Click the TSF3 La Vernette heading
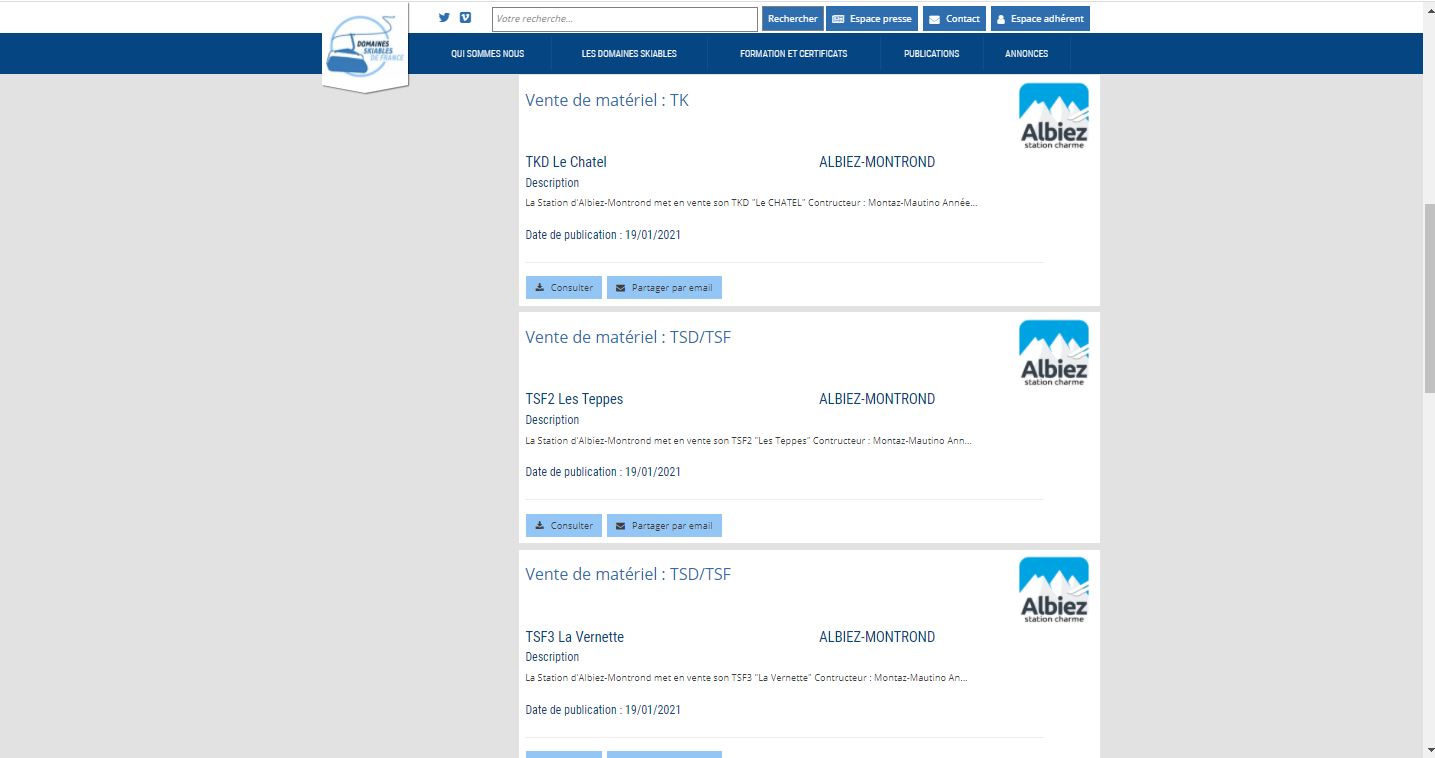1435x758 pixels. (575, 637)
